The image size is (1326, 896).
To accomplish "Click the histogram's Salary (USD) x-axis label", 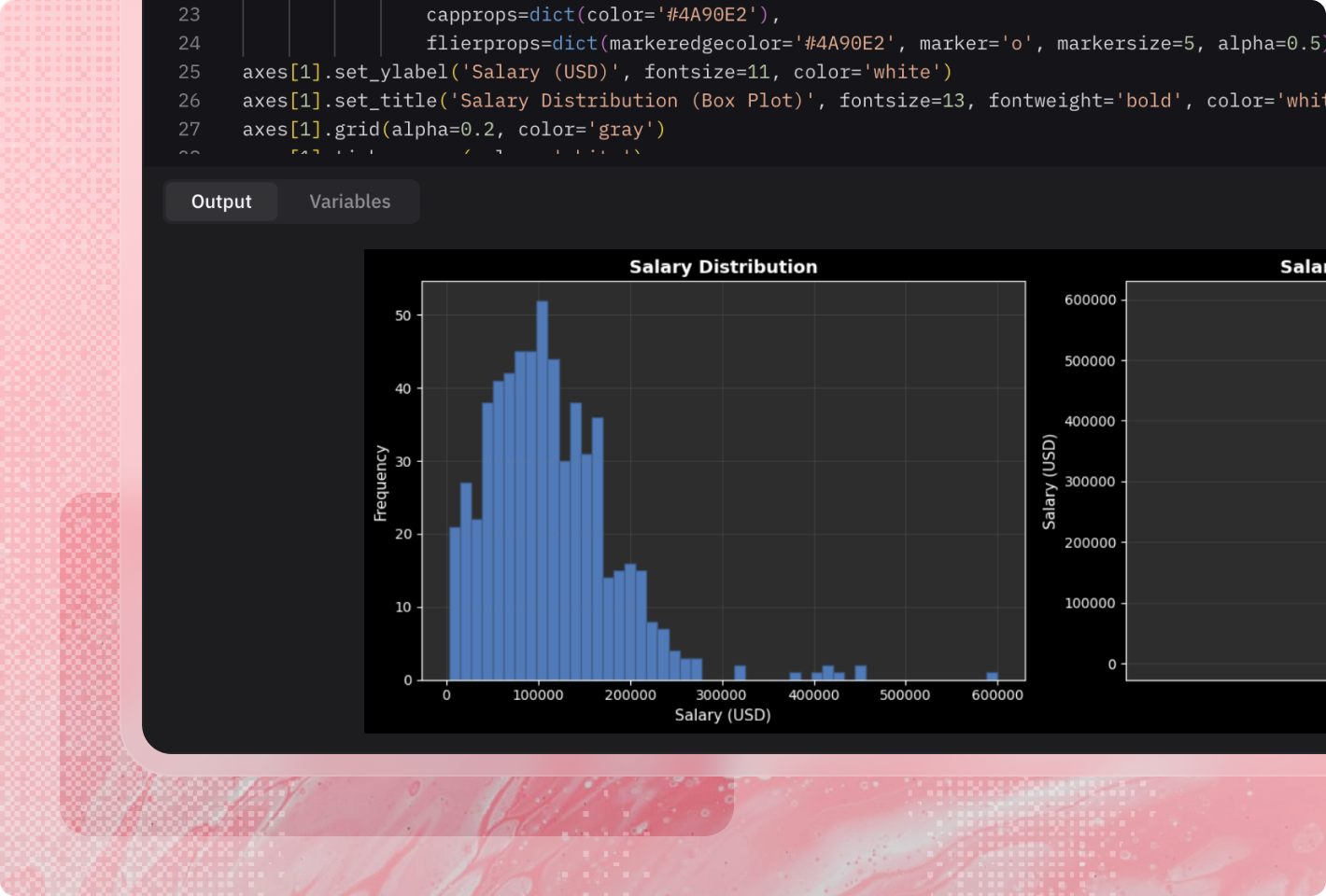I will [x=723, y=715].
